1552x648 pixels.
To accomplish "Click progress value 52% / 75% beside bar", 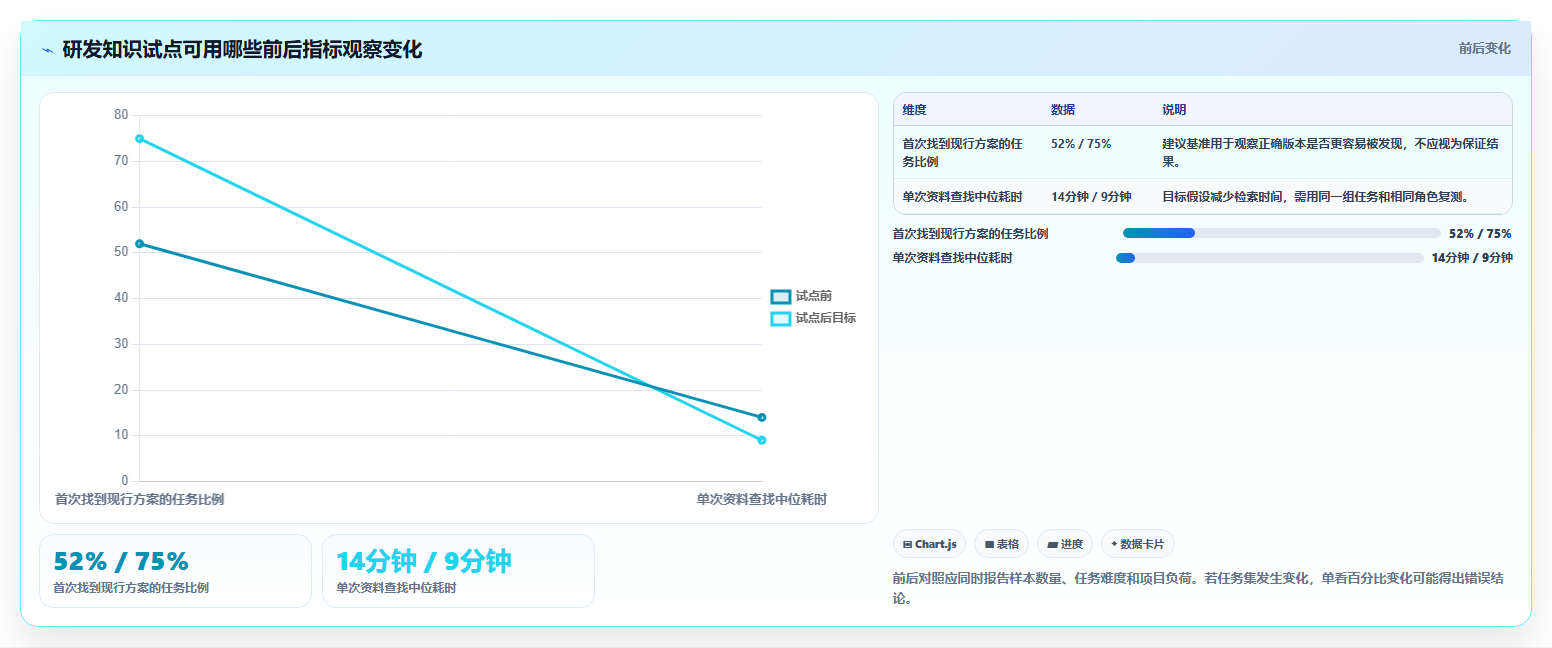I will click(x=1480, y=233).
